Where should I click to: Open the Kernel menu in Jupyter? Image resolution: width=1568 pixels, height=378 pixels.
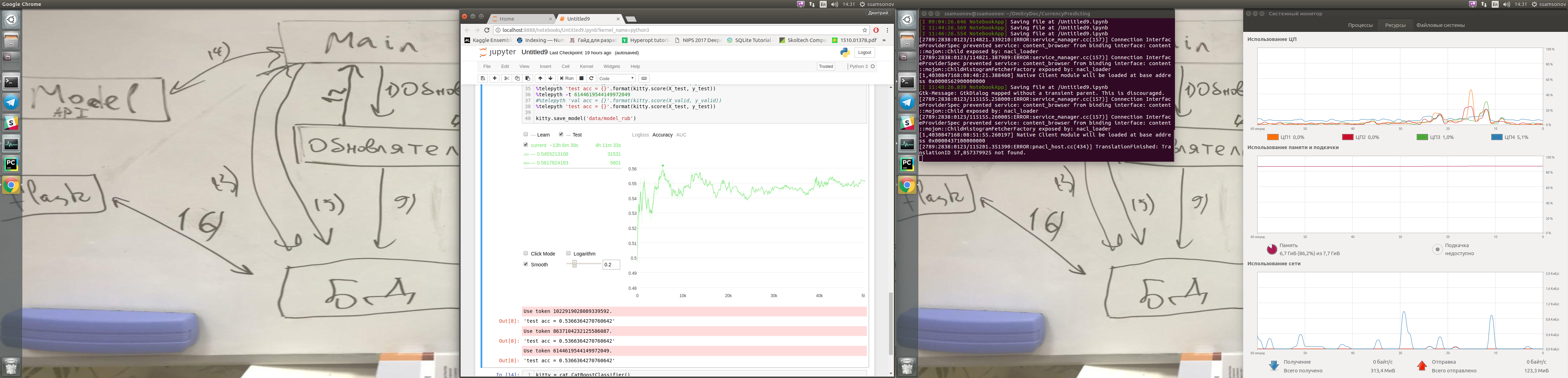586,66
